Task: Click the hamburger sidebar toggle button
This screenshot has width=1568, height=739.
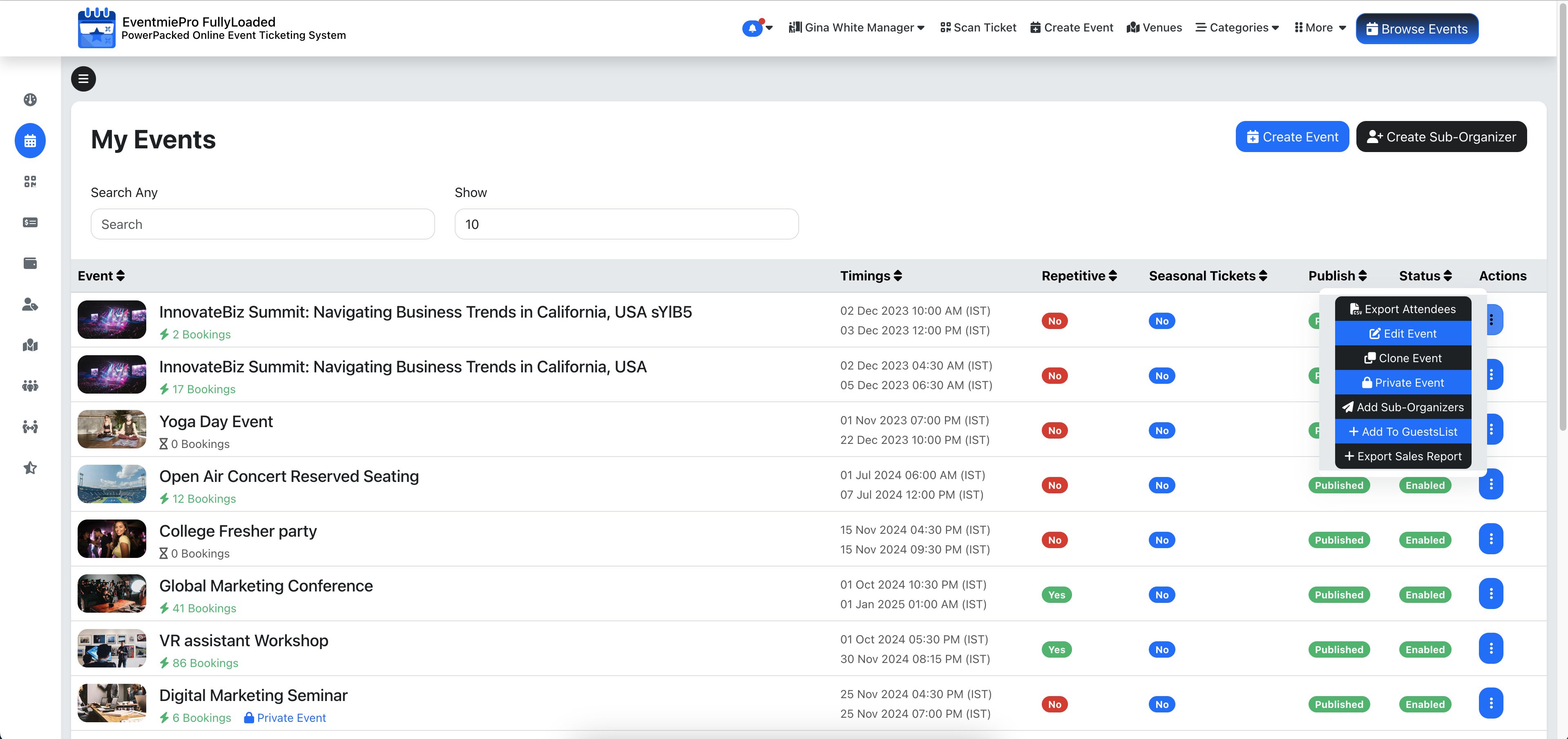Action: [x=83, y=78]
